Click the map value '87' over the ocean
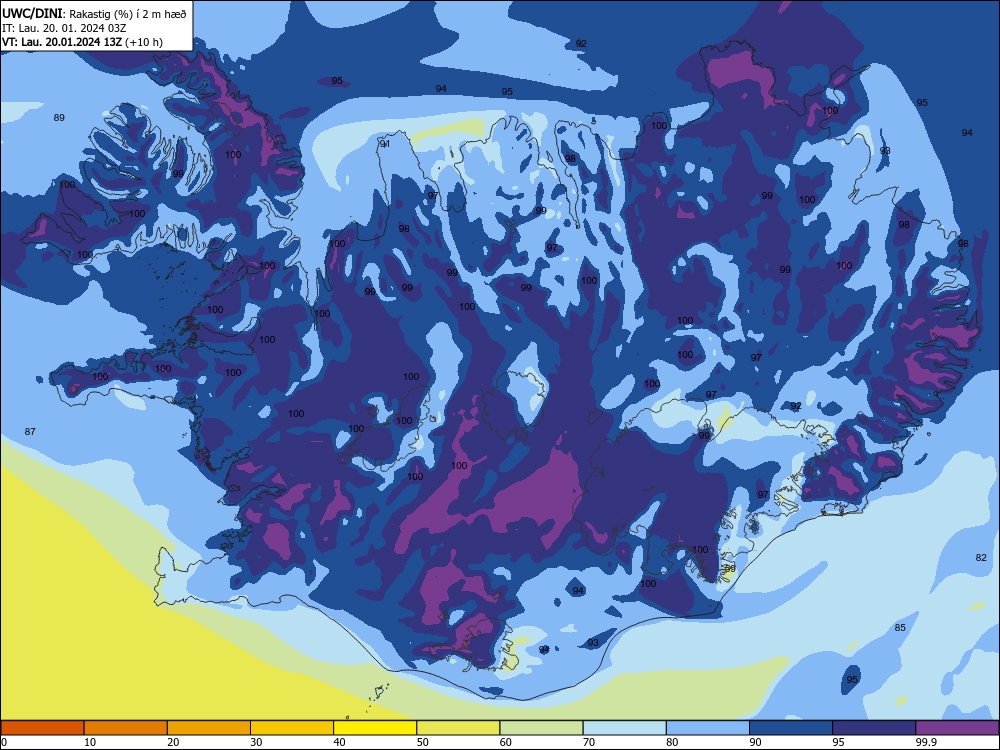Screen dimensions: 1000x750 30,432
